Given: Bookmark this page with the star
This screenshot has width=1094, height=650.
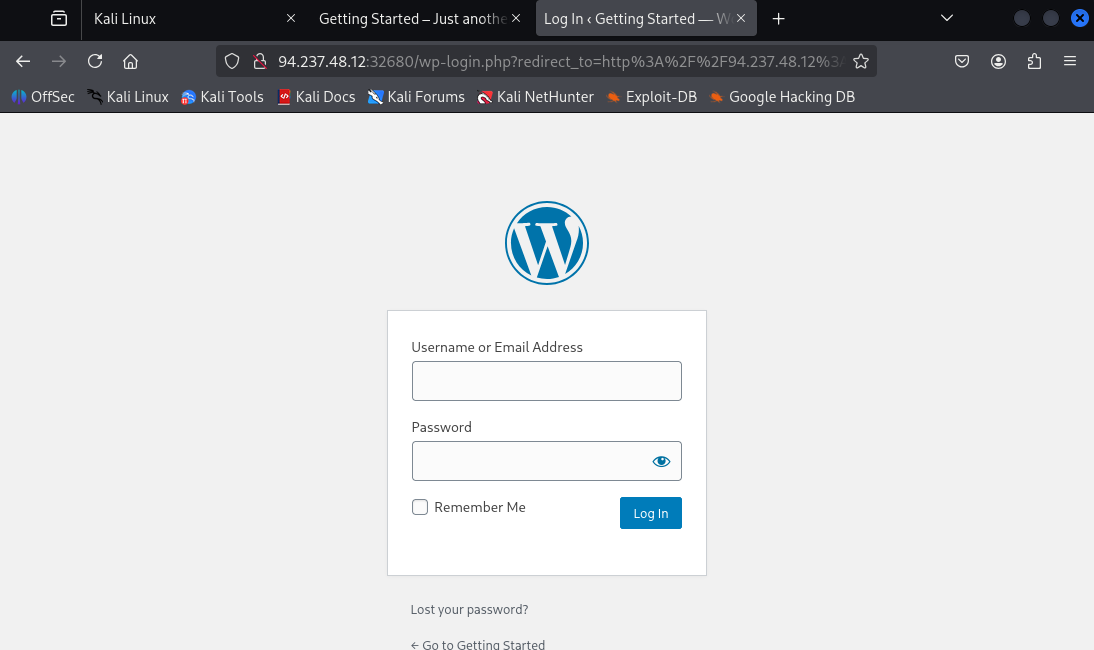Looking at the screenshot, I should 861,61.
